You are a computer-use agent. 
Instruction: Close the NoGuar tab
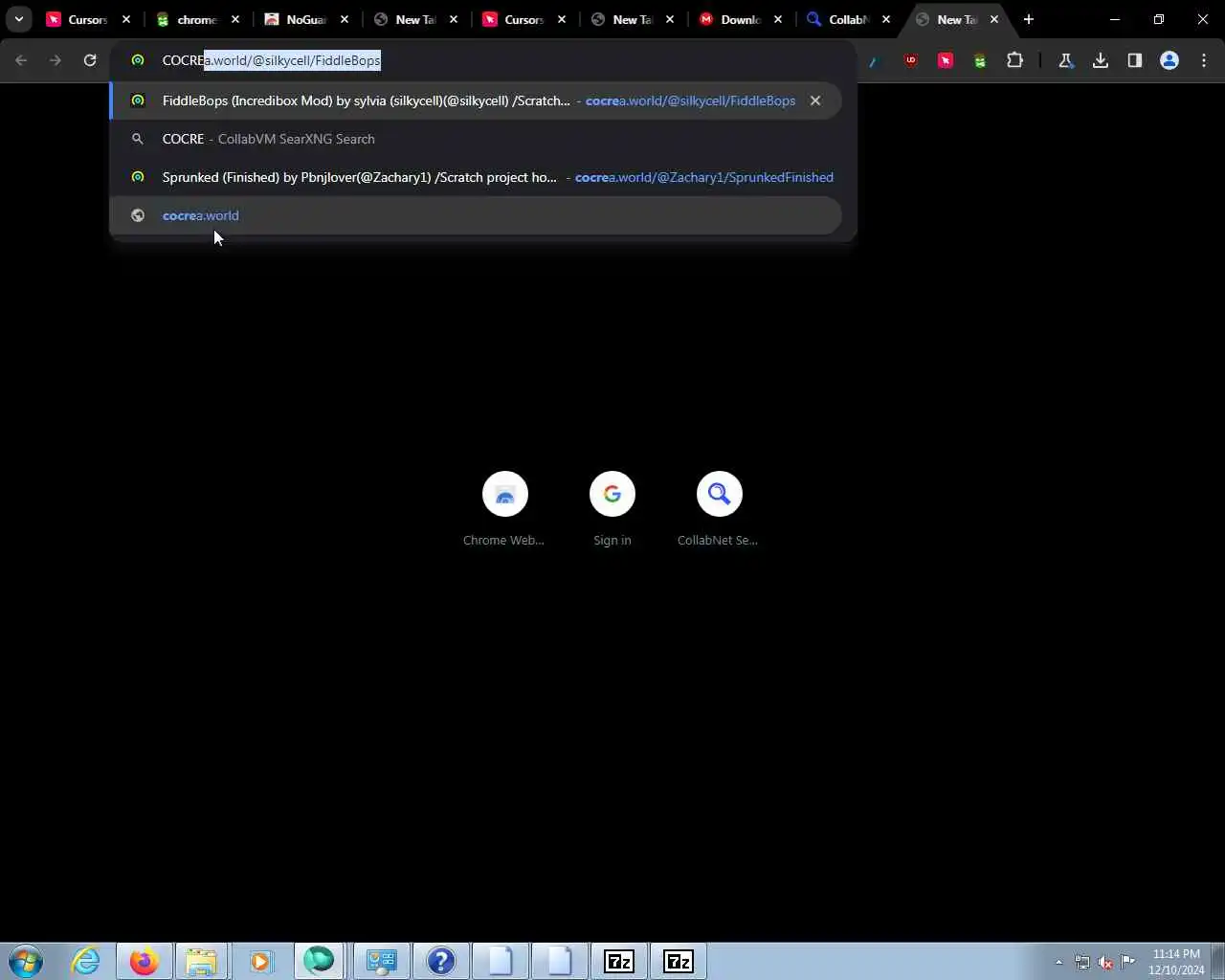pos(345,19)
